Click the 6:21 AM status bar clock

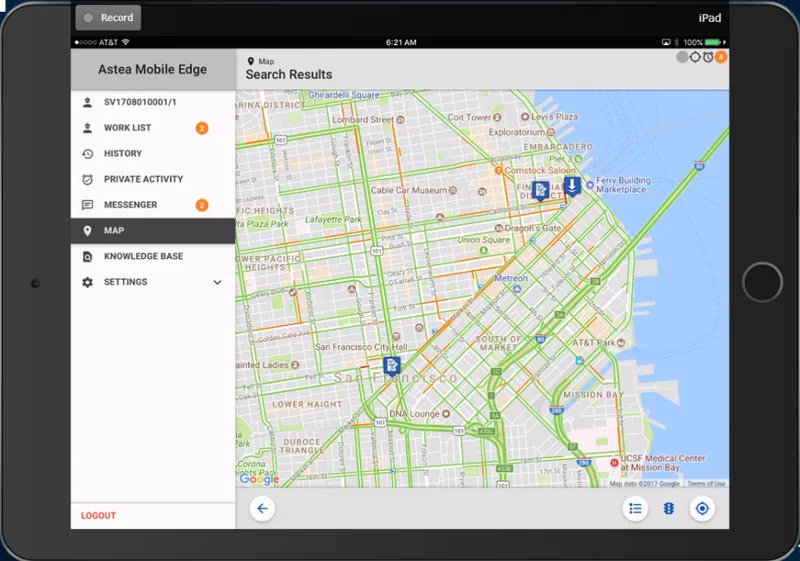coord(401,42)
